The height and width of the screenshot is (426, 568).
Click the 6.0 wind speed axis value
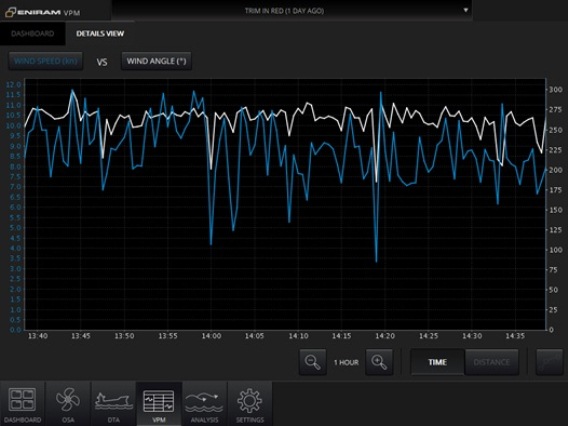point(15,207)
